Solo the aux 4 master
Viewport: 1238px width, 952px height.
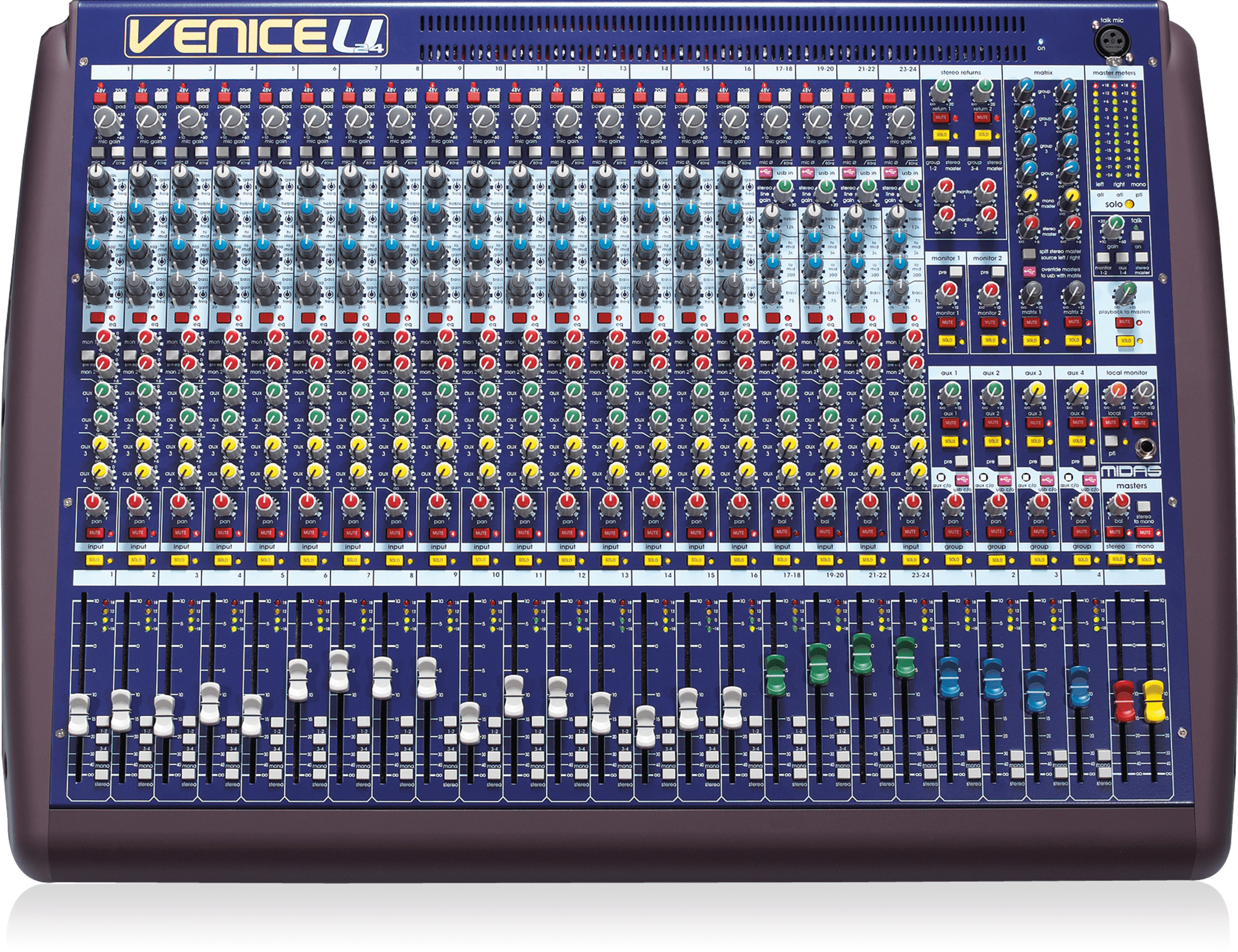[1077, 441]
